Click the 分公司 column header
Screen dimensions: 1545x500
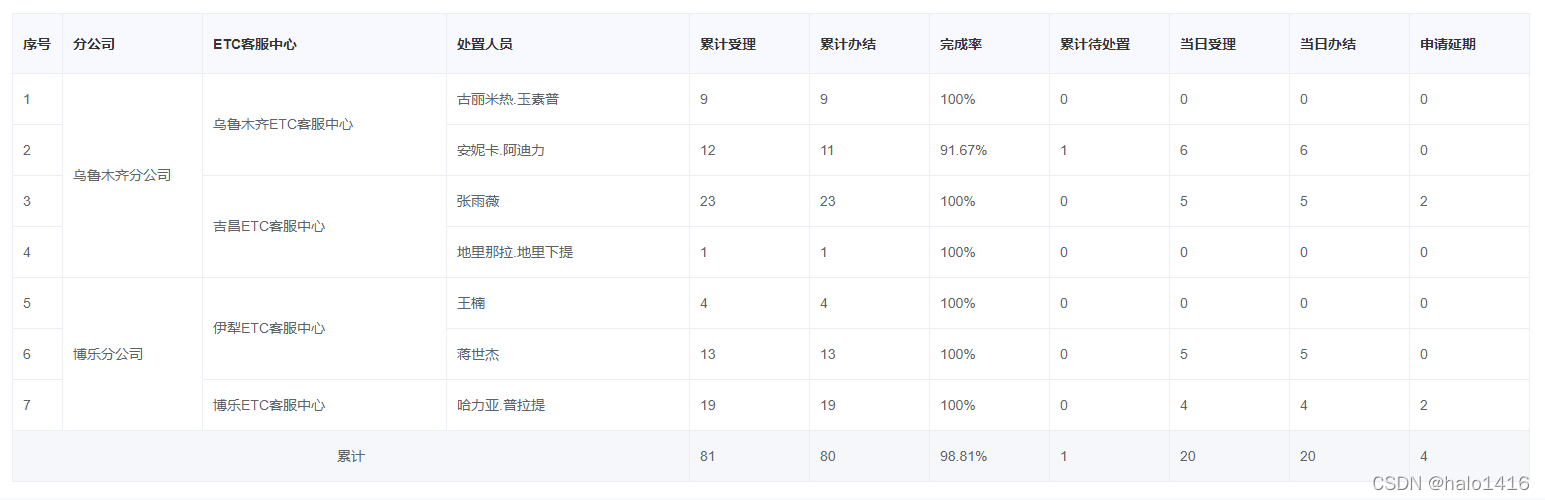click(x=132, y=44)
